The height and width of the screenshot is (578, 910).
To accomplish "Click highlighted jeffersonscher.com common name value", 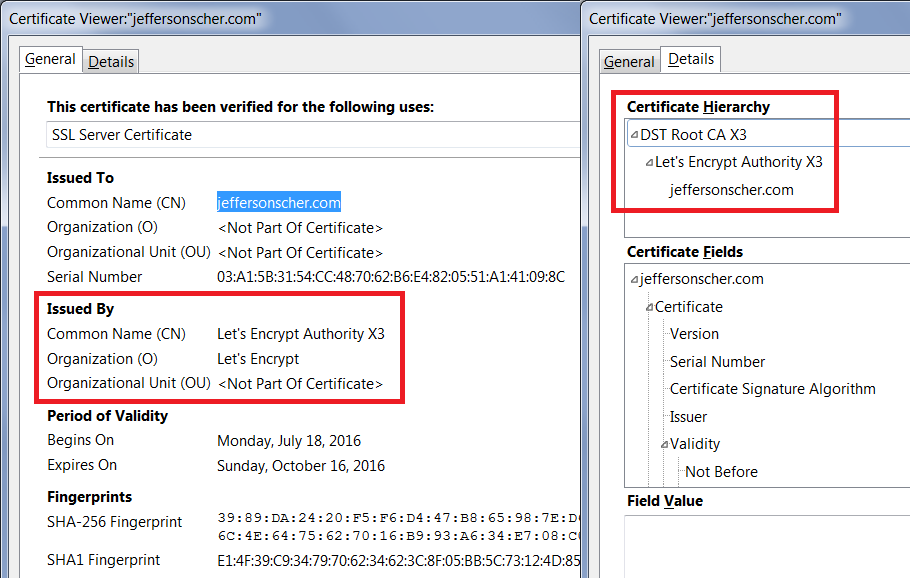I will click(279, 203).
